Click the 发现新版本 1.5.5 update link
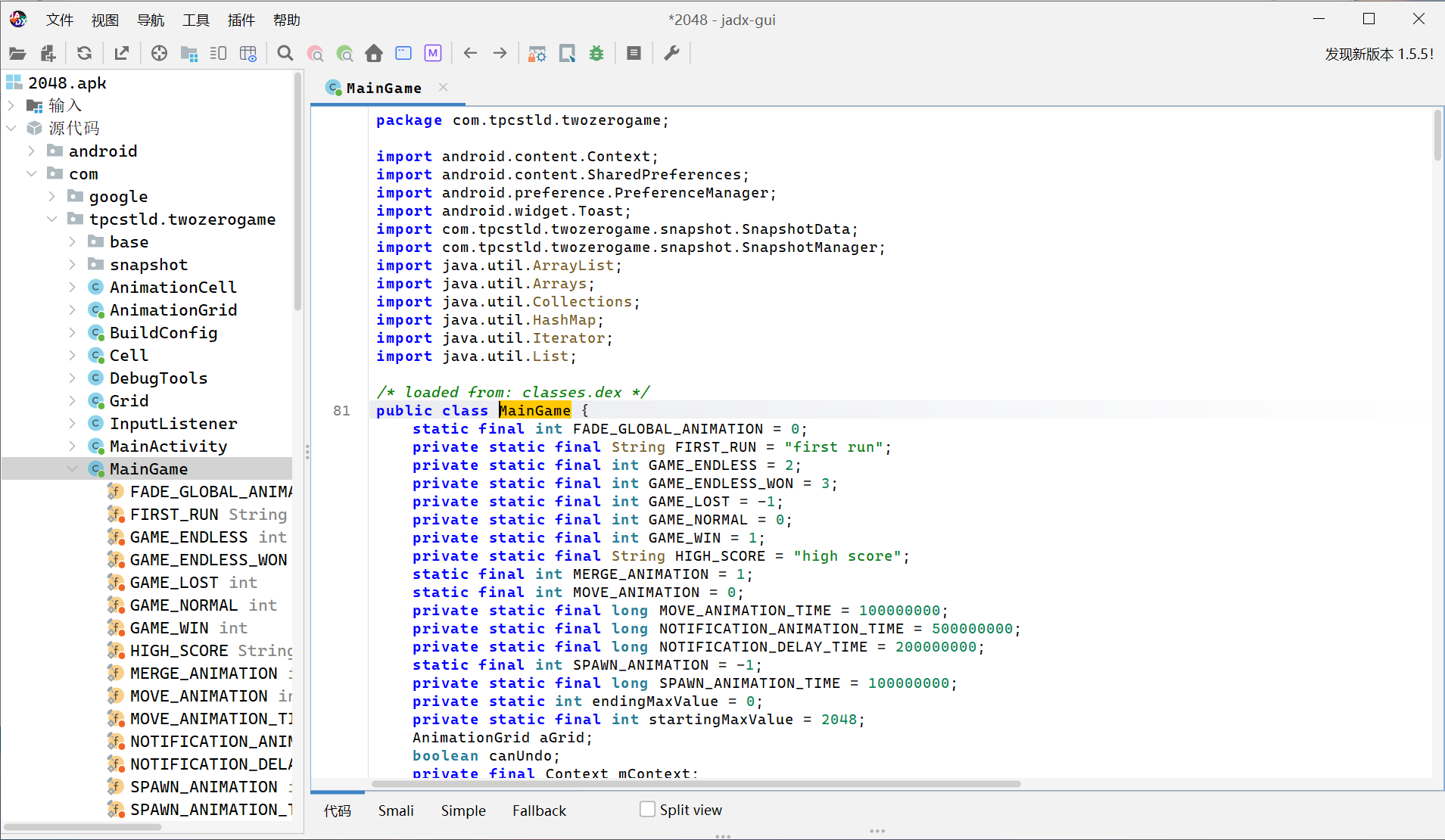This screenshot has height=840, width=1445. (1378, 54)
